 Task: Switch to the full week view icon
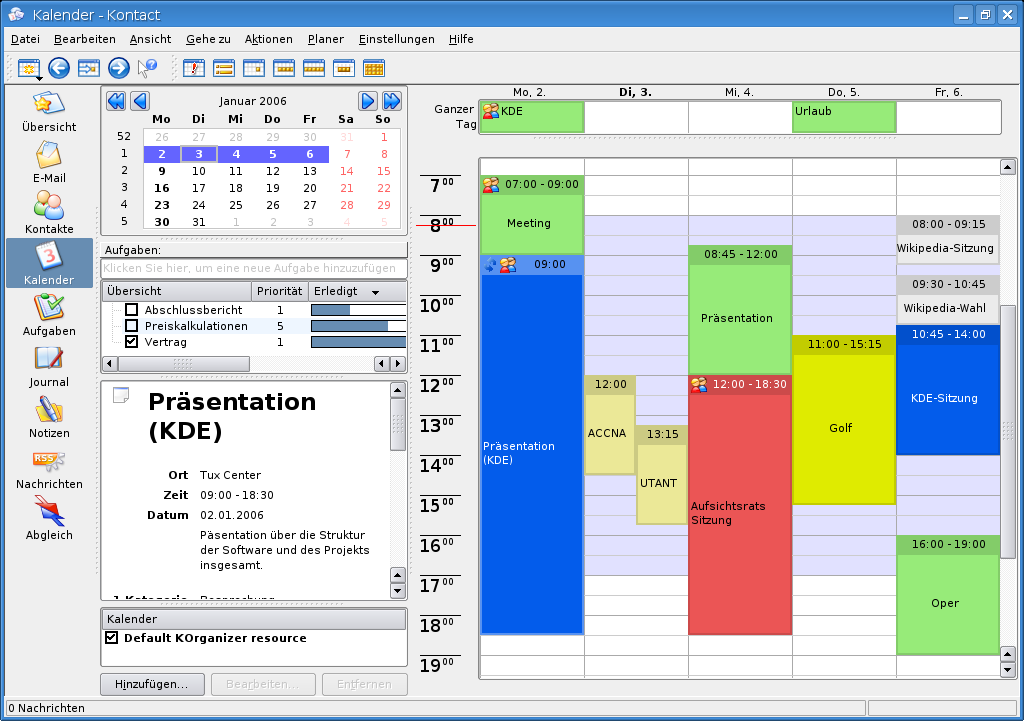313,68
